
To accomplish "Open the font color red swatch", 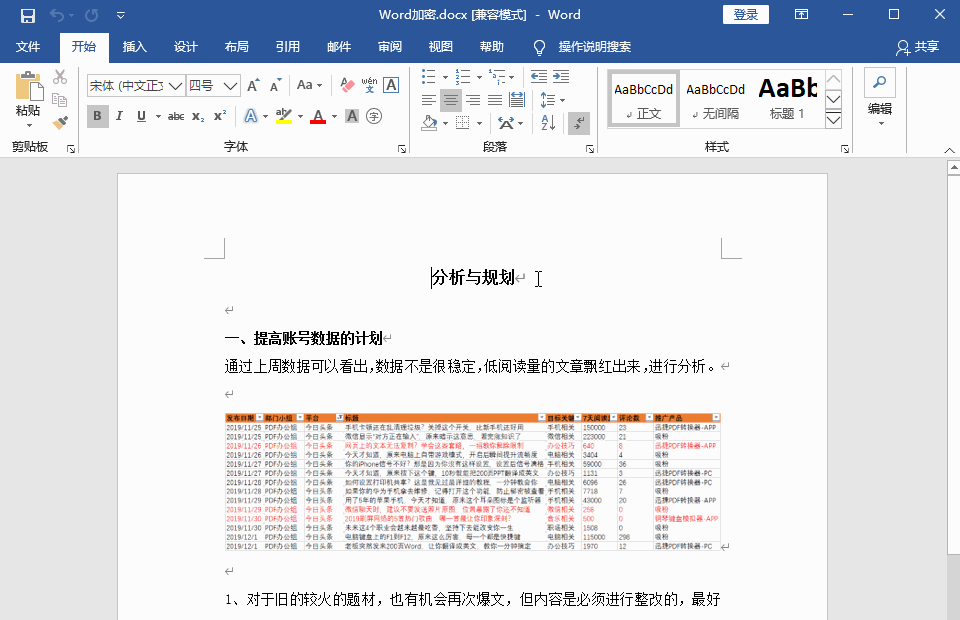I will coord(318,117).
